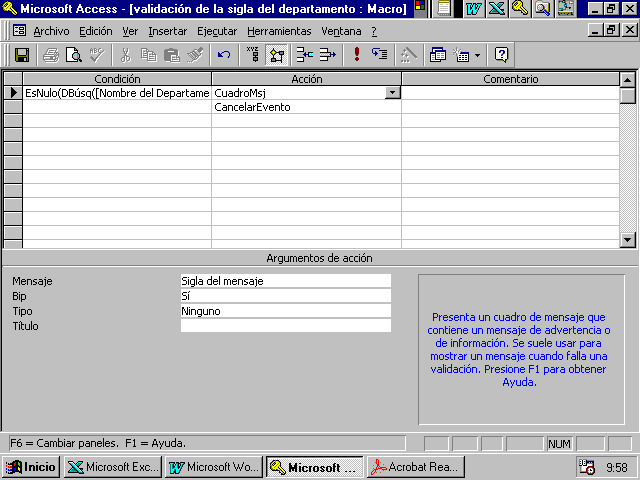Click the Tipo argument field showing Ninguno
640x480 pixels.
point(286,311)
